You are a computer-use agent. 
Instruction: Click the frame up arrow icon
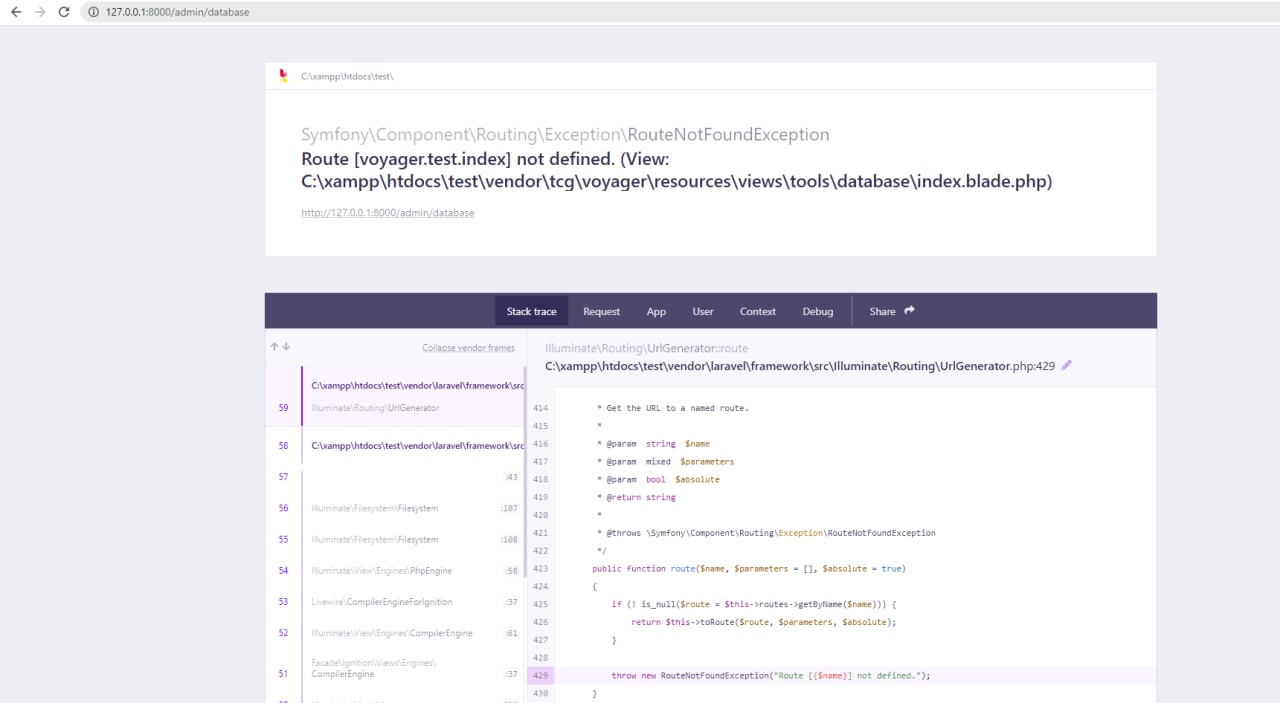pyautogui.click(x=274, y=347)
